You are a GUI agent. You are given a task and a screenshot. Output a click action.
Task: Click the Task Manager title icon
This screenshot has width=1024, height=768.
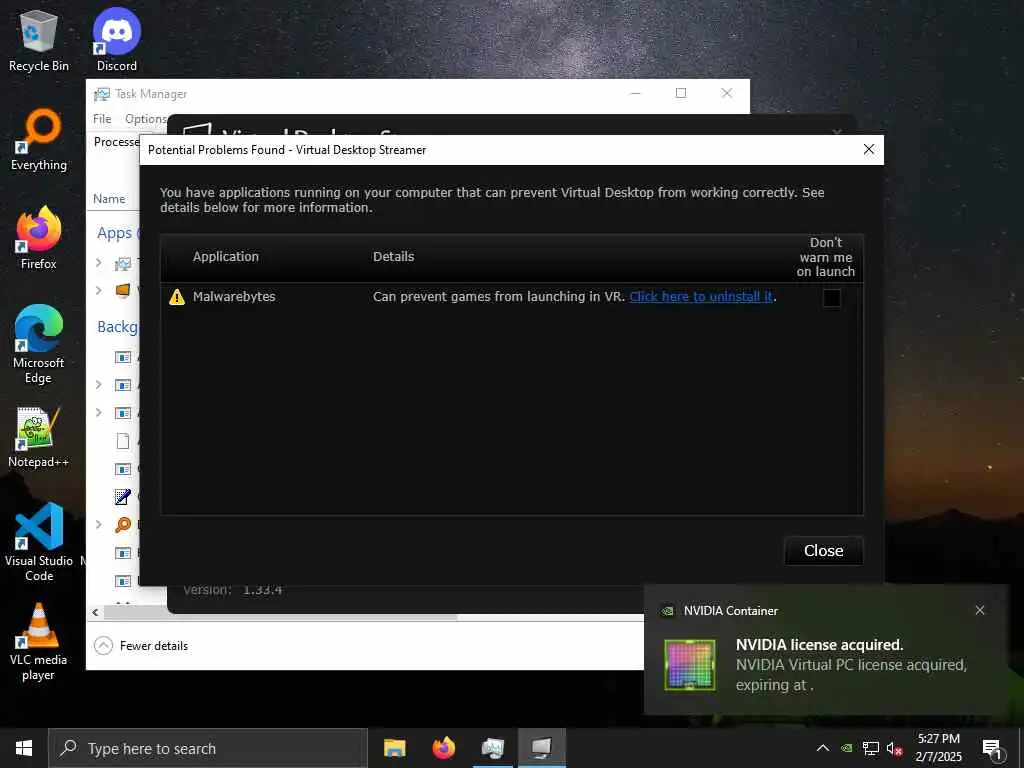[101, 94]
